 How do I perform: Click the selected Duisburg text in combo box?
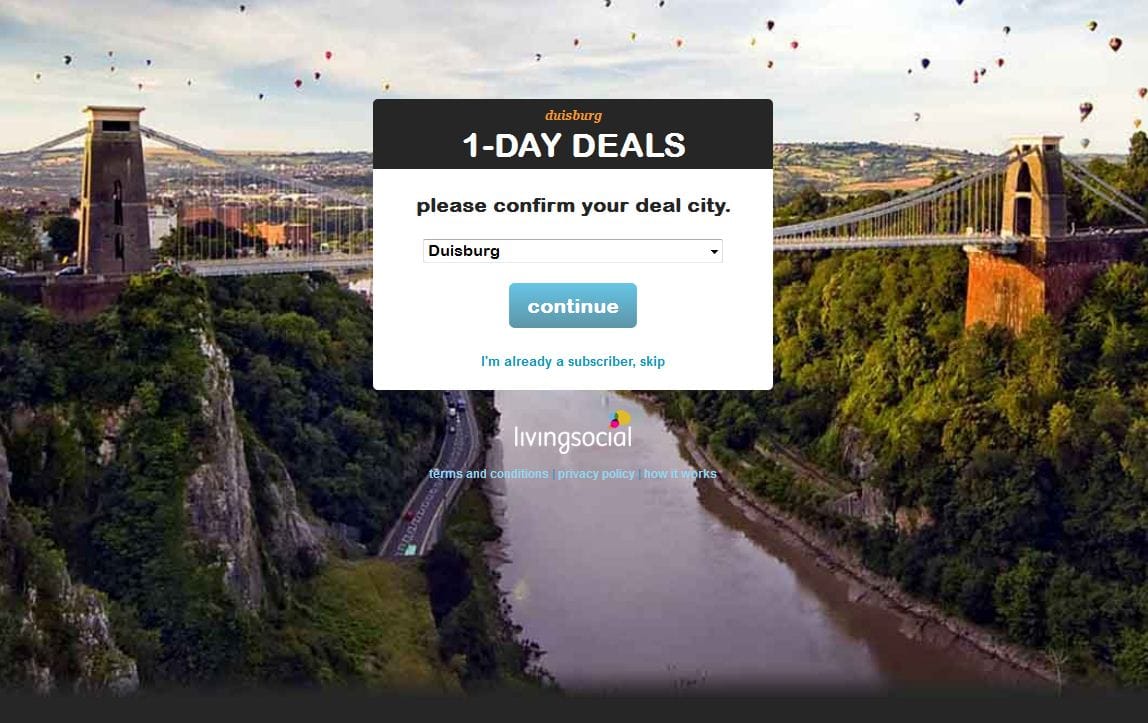(x=464, y=251)
